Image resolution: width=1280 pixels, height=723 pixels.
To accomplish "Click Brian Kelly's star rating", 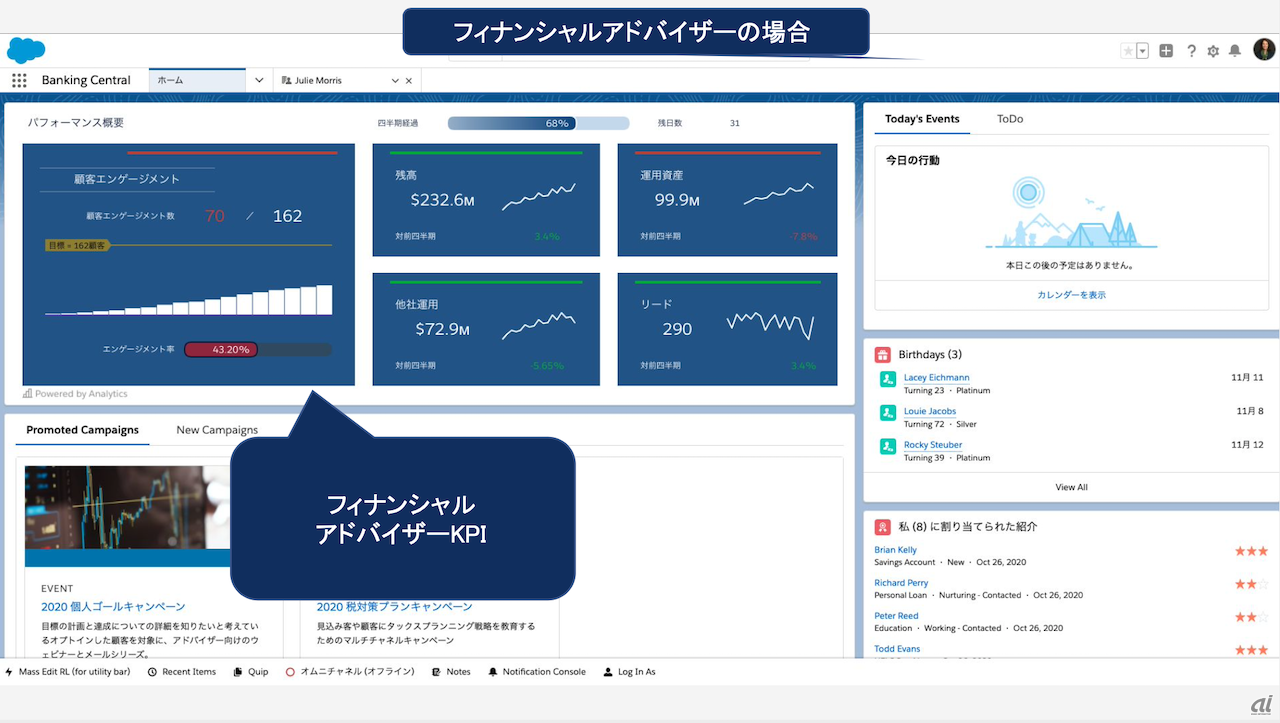I will [1251, 551].
